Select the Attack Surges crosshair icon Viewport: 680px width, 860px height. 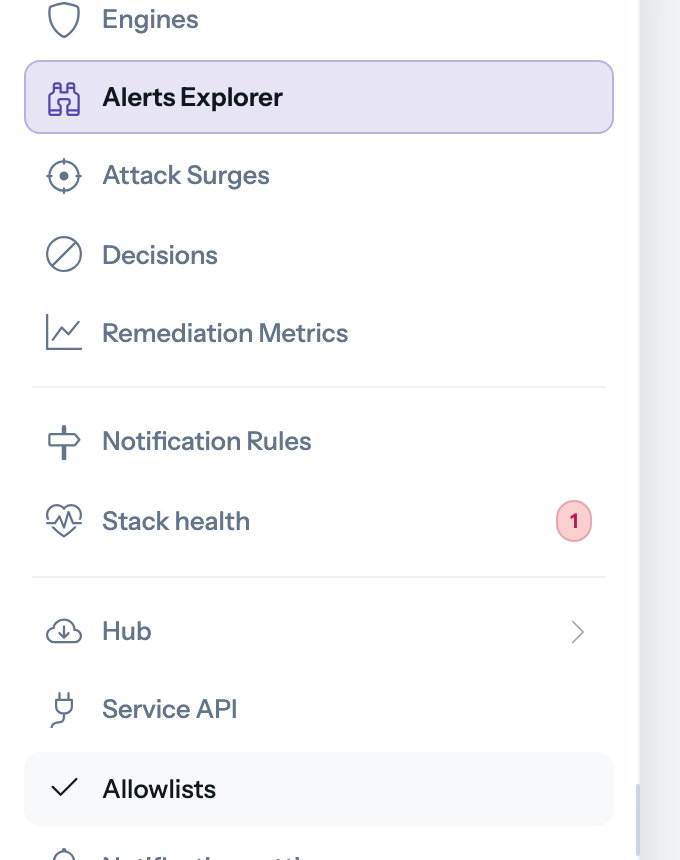coord(64,176)
